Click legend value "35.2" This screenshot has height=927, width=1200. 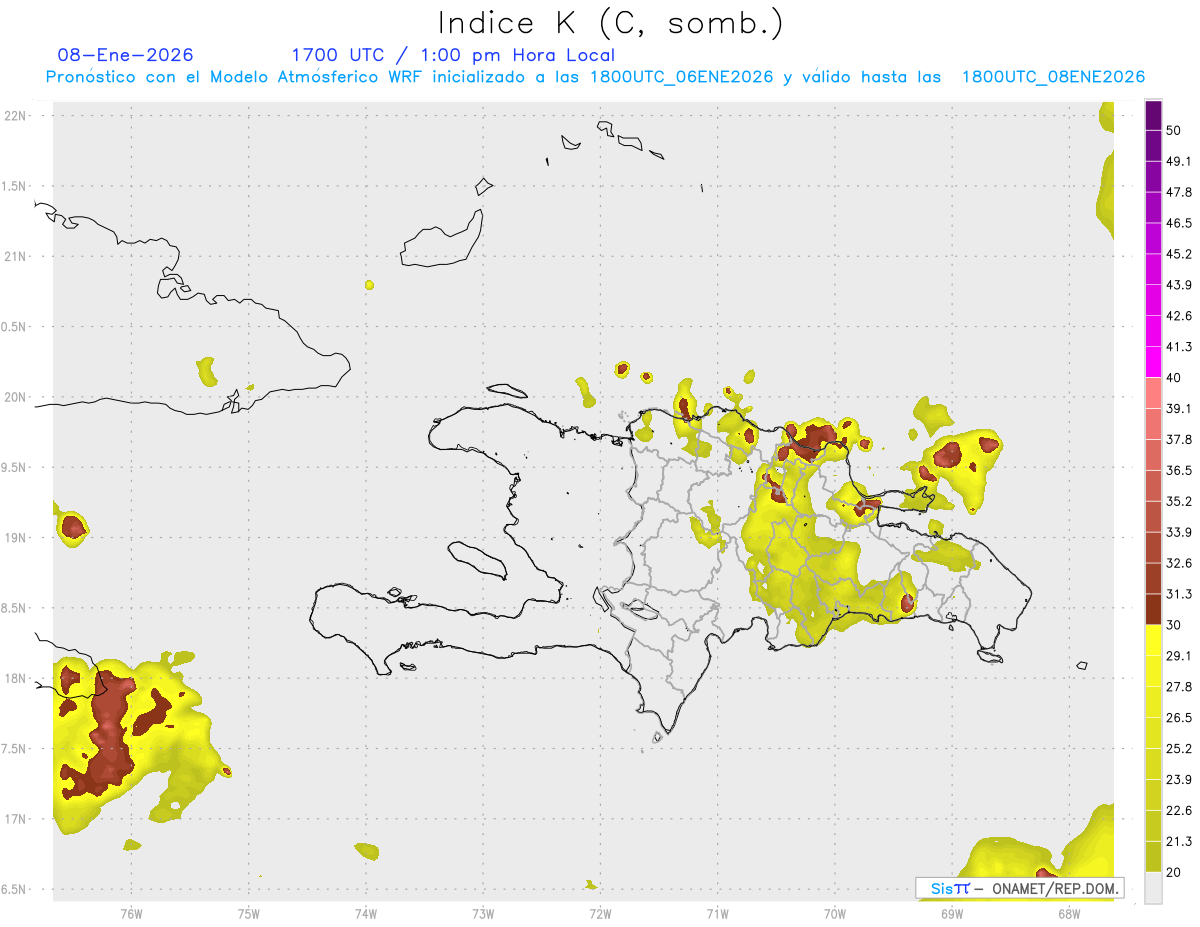[1179, 501]
